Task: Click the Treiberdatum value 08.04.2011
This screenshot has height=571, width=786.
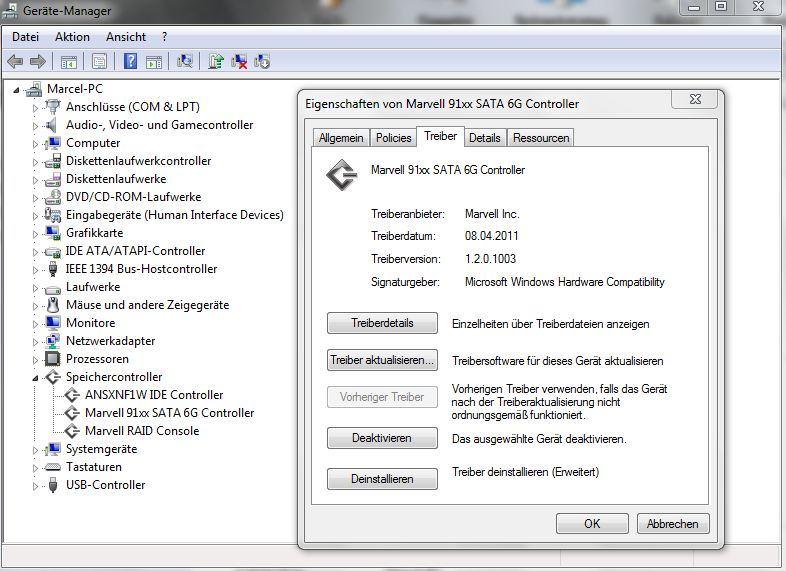Action: pyautogui.click(x=491, y=236)
